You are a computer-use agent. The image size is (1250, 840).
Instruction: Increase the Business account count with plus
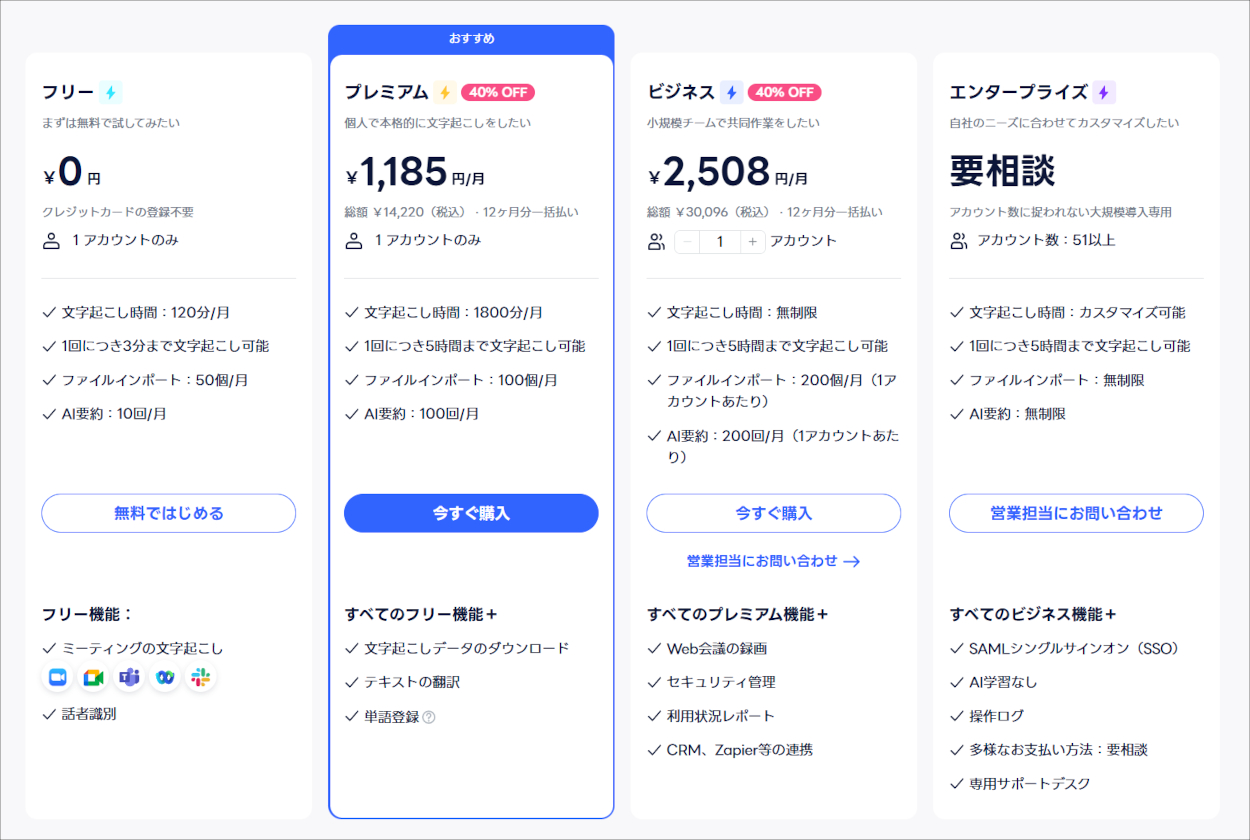751,241
